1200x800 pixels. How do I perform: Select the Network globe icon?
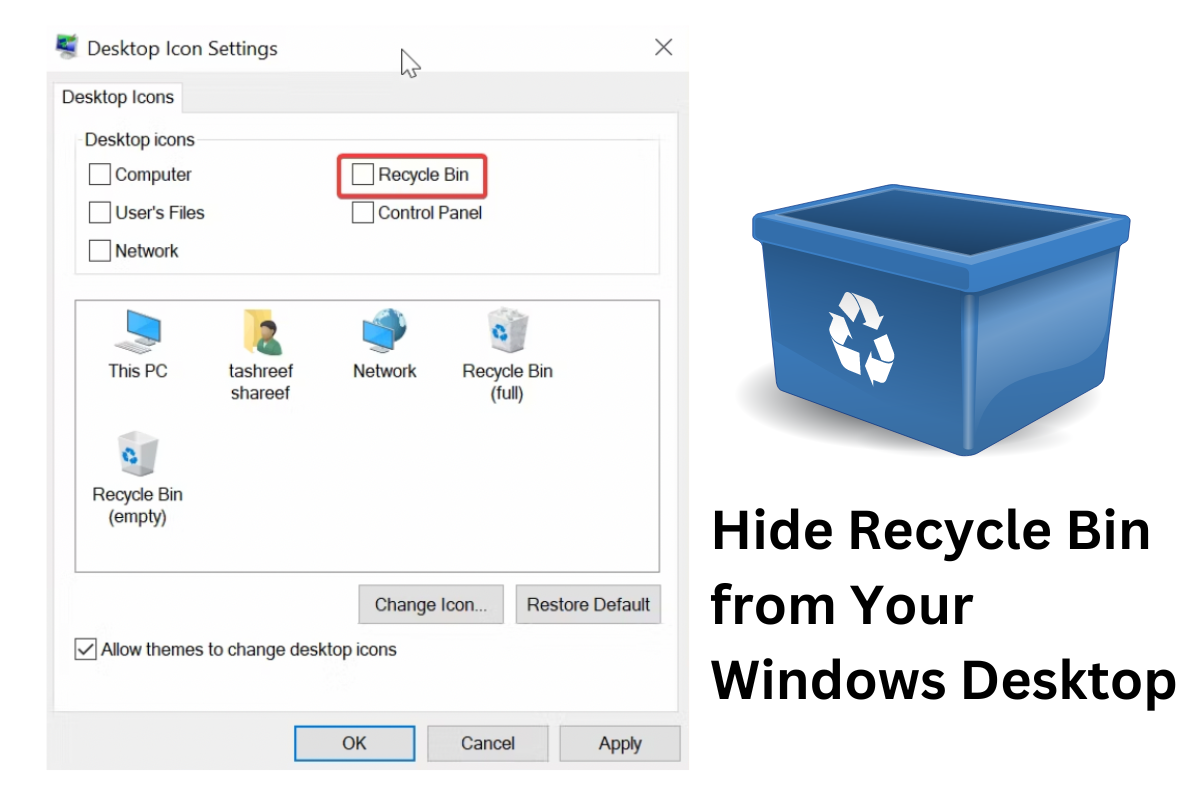(384, 332)
